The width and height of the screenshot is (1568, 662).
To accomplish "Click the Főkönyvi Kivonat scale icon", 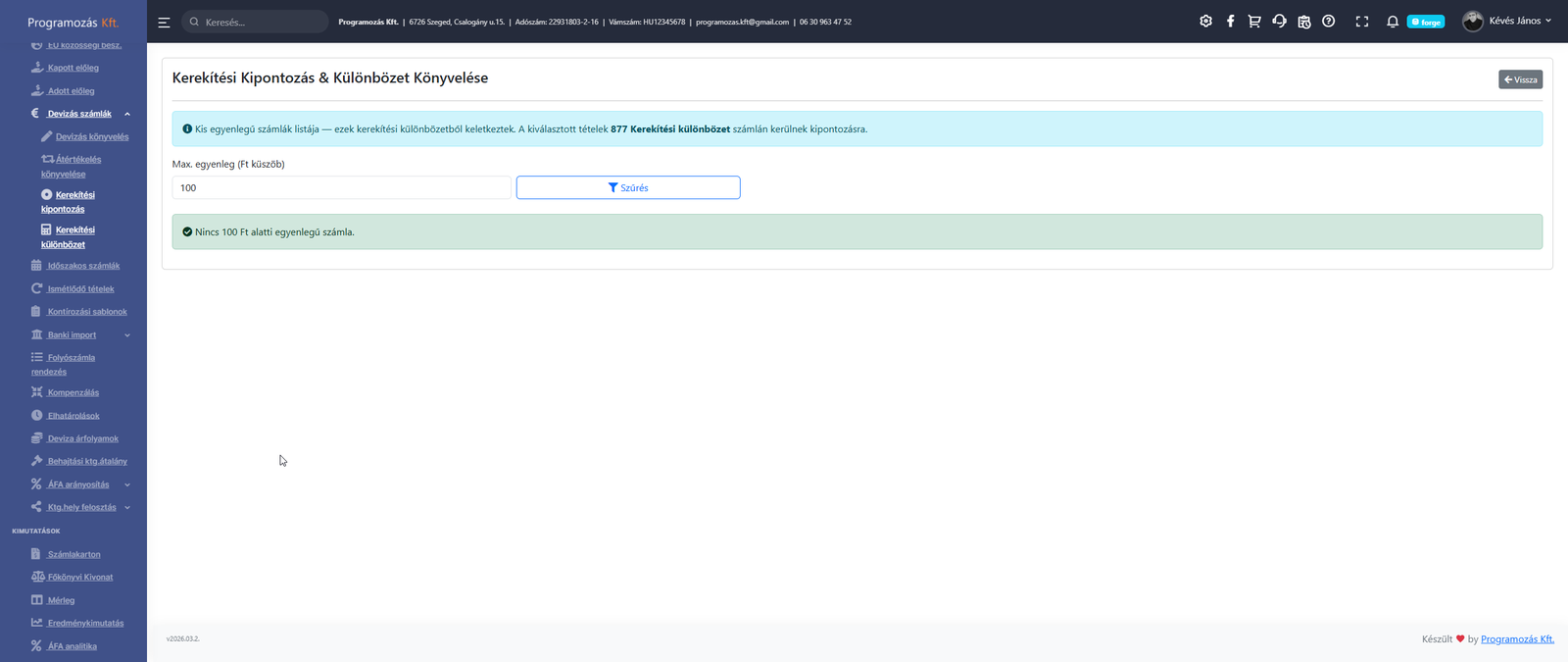I will pos(37,577).
